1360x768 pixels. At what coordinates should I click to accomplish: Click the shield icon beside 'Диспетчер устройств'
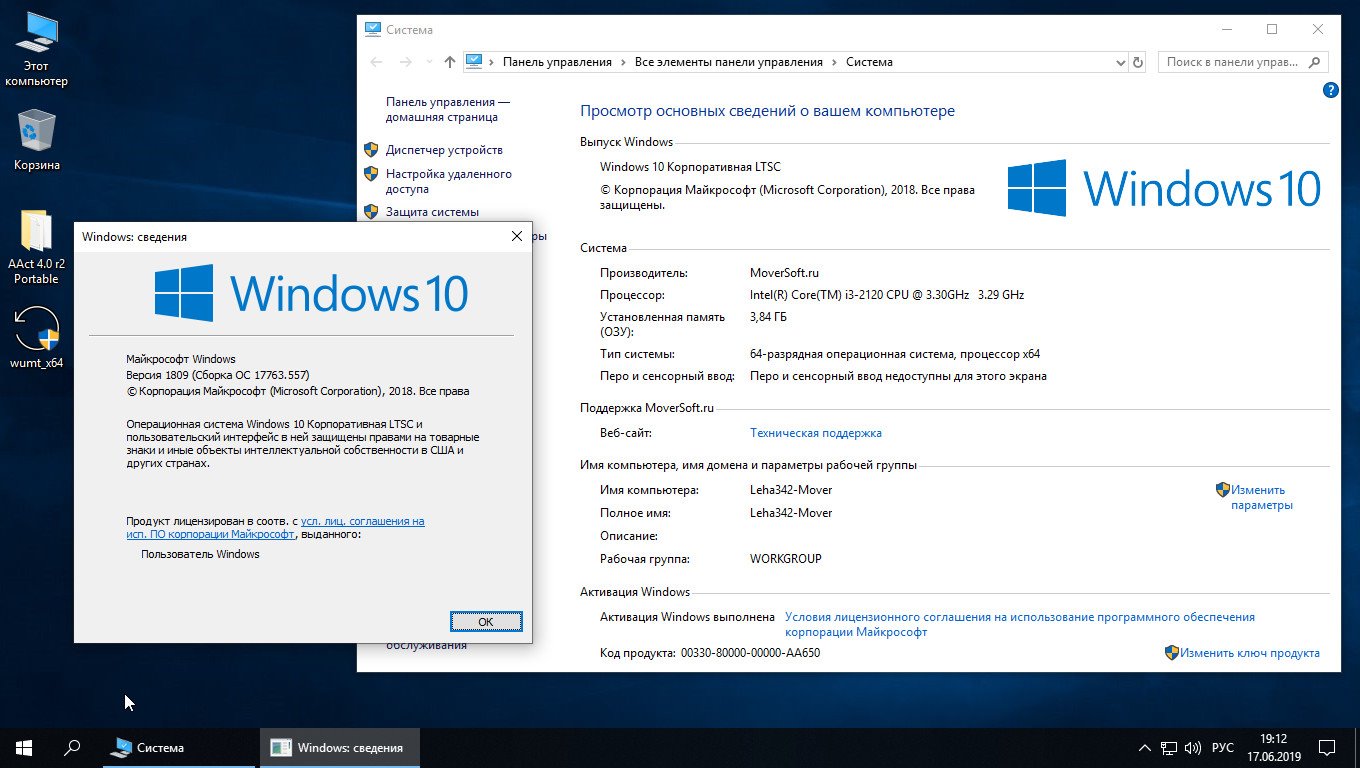click(x=371, y=150)
